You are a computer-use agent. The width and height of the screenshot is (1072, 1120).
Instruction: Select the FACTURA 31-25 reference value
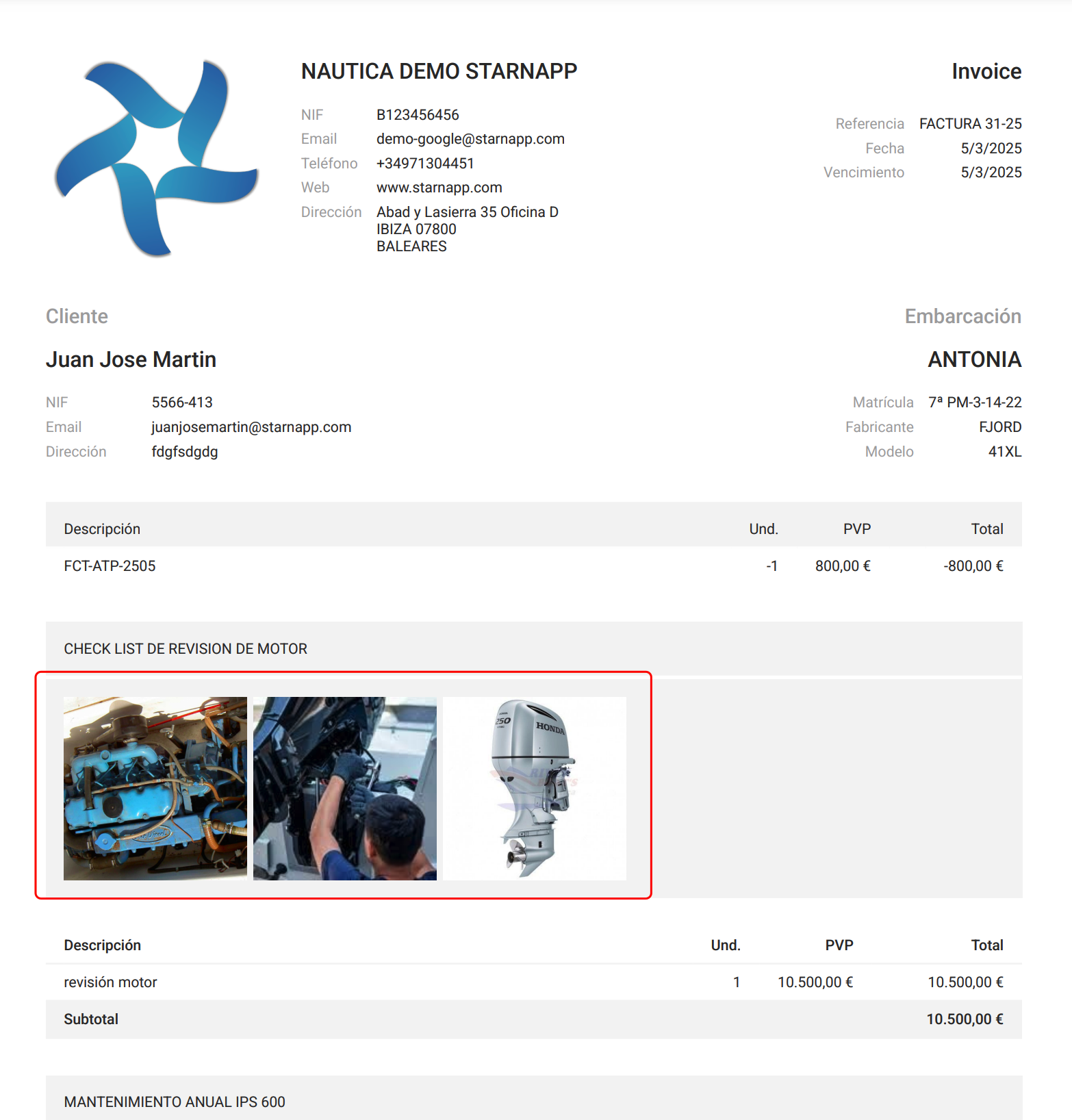coord(970,124)
